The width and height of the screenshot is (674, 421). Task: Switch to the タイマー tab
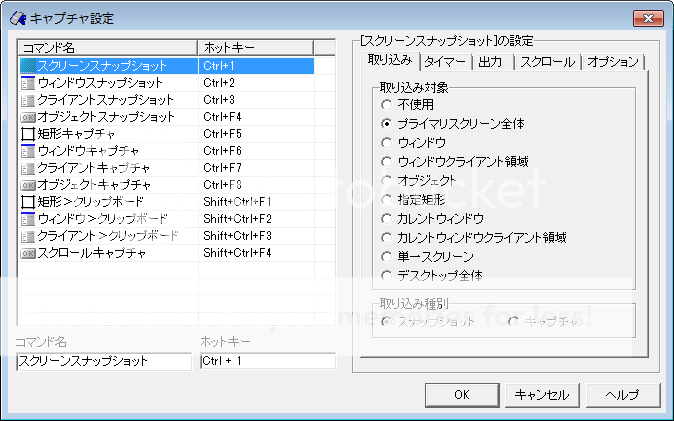pos(445,62)
